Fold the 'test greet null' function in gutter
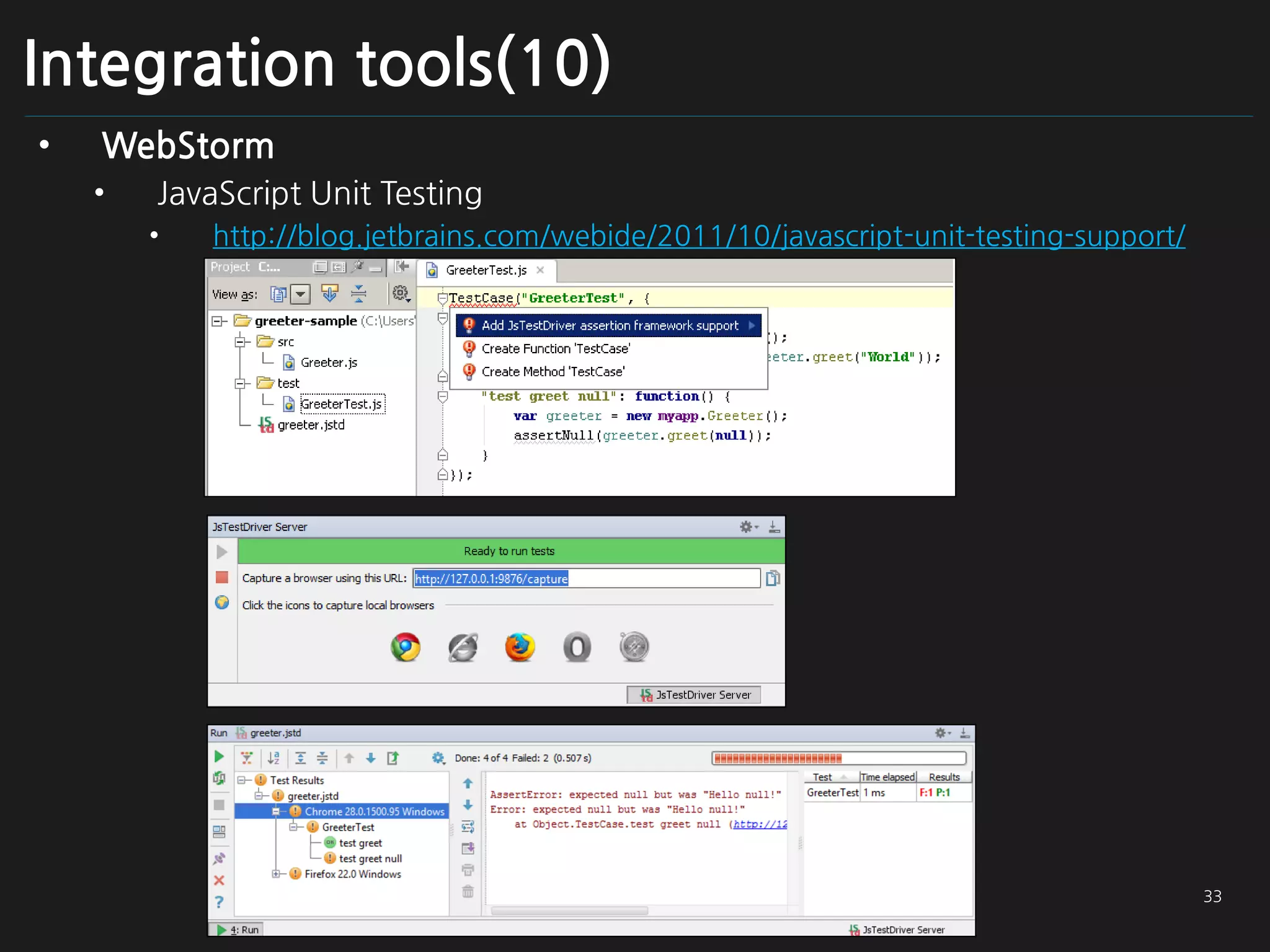The width and height of the screenshot is (1270, 952). (x=442, y=397)
